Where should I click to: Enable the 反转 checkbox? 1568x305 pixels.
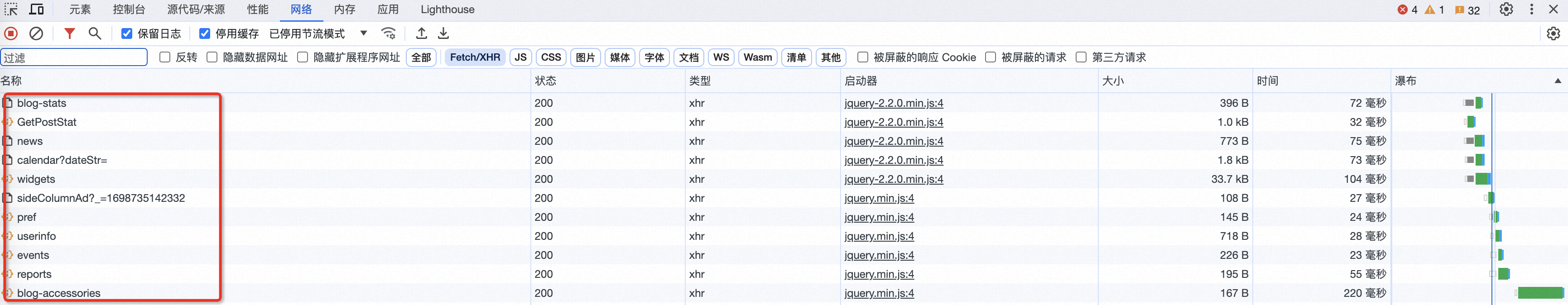pyautogui.click(x=164, y=57)
